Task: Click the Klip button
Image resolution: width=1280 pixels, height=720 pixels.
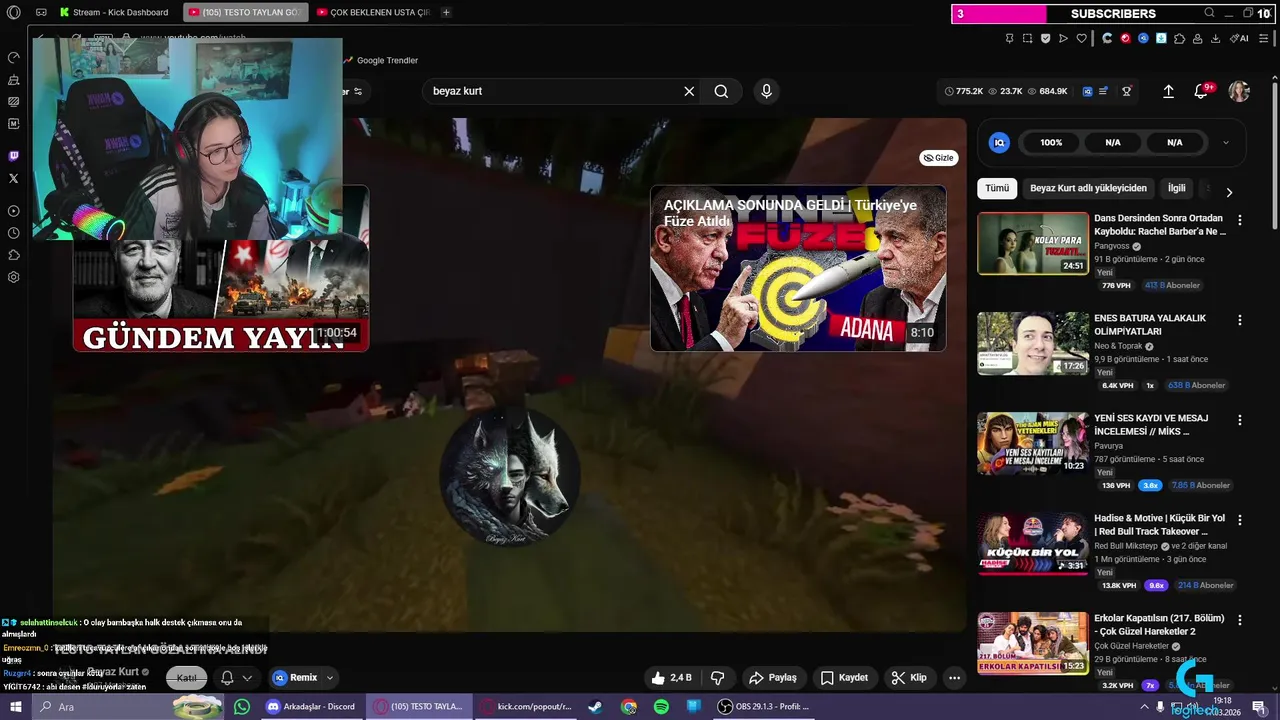Action: click(909, 677)
